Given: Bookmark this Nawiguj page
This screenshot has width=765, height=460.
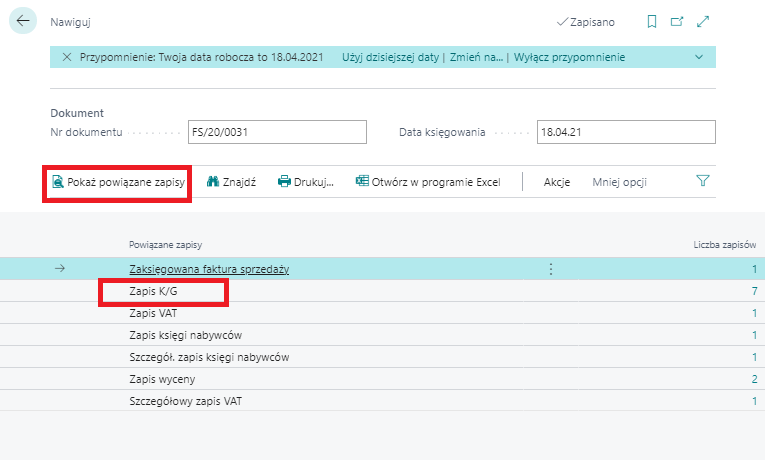Looking at the screenshot, I should pos(651,21).
